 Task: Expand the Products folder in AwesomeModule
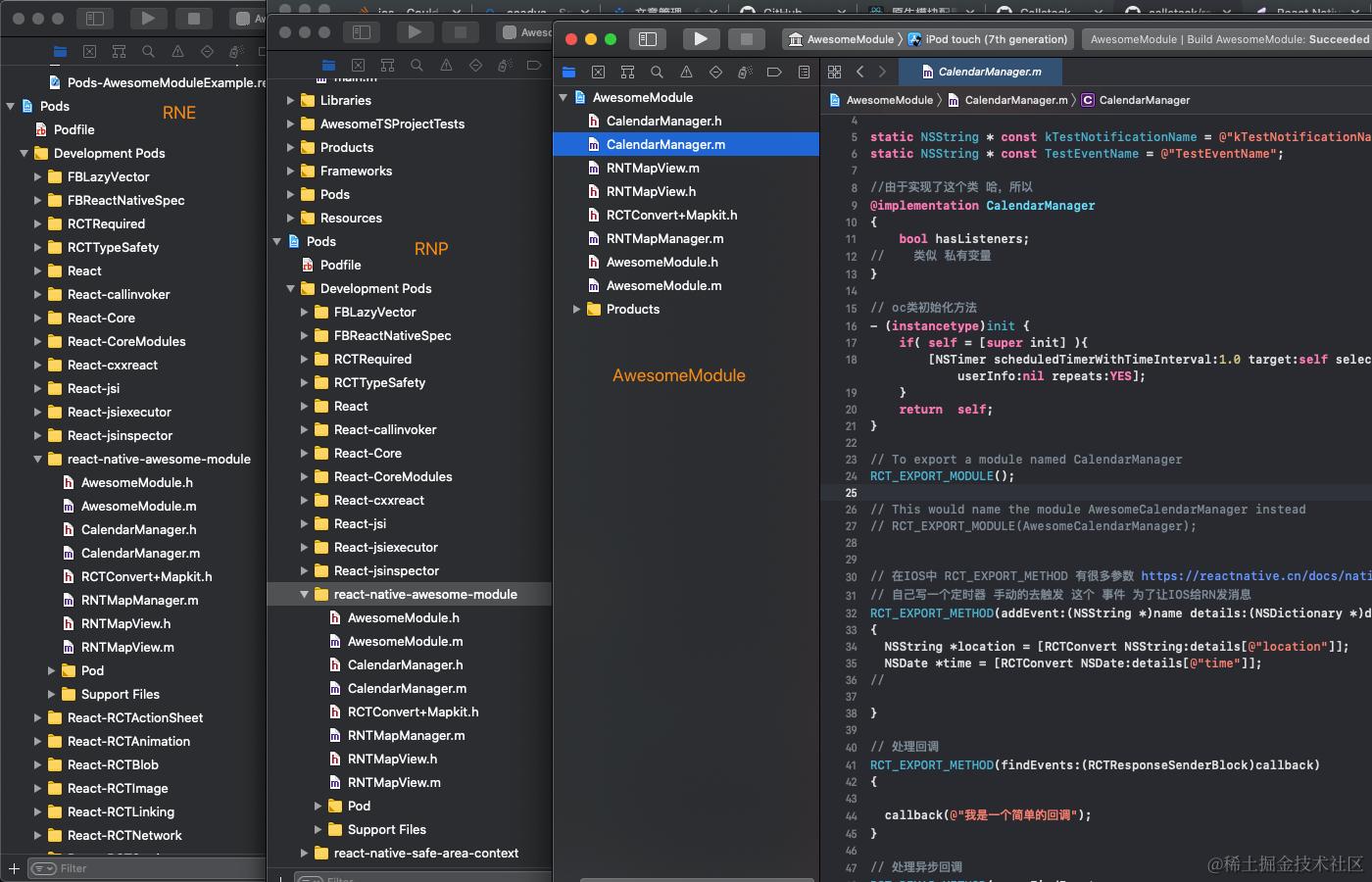(577, 310)
